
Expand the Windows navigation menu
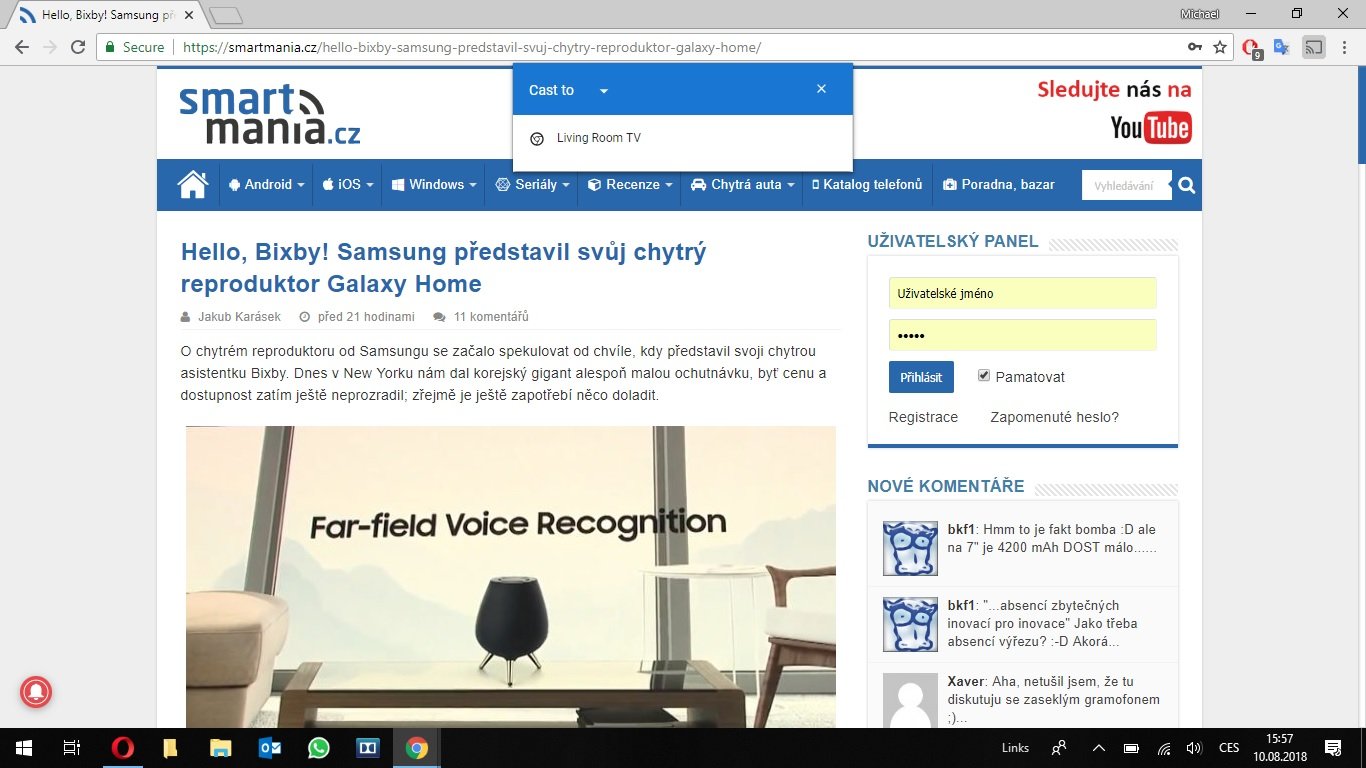433,184
